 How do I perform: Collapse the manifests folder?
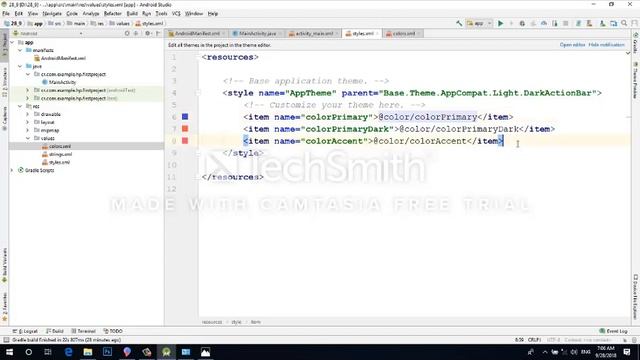[x=20, y=50]
